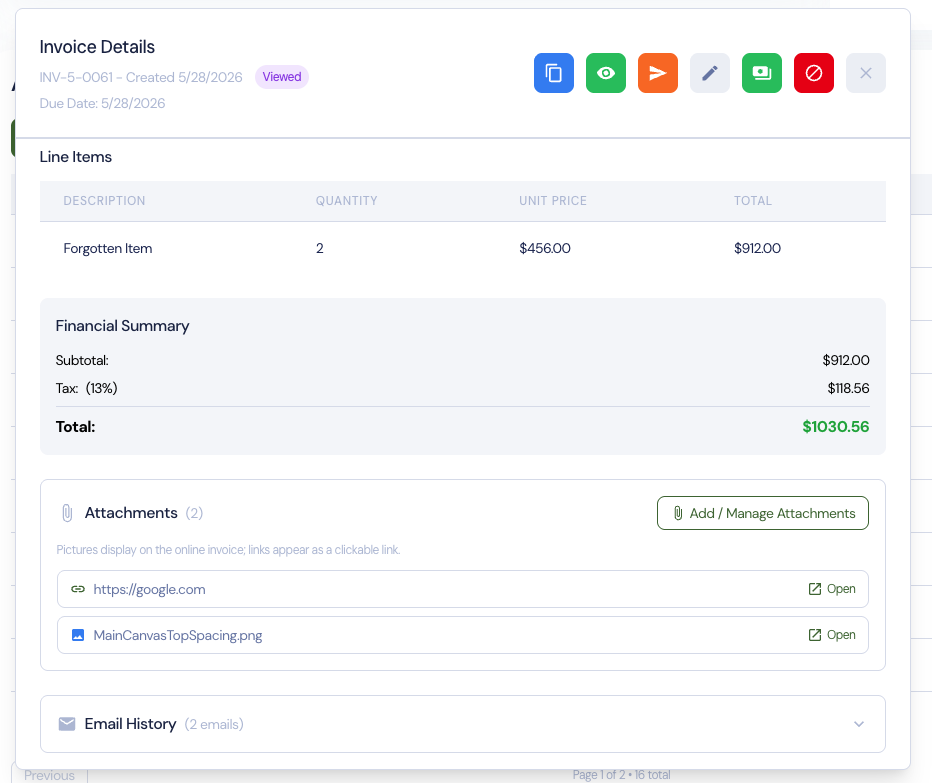Click Add / Manage Attachments button
Viewport: 932px width, 783px height.
click(x=763, y=513)
